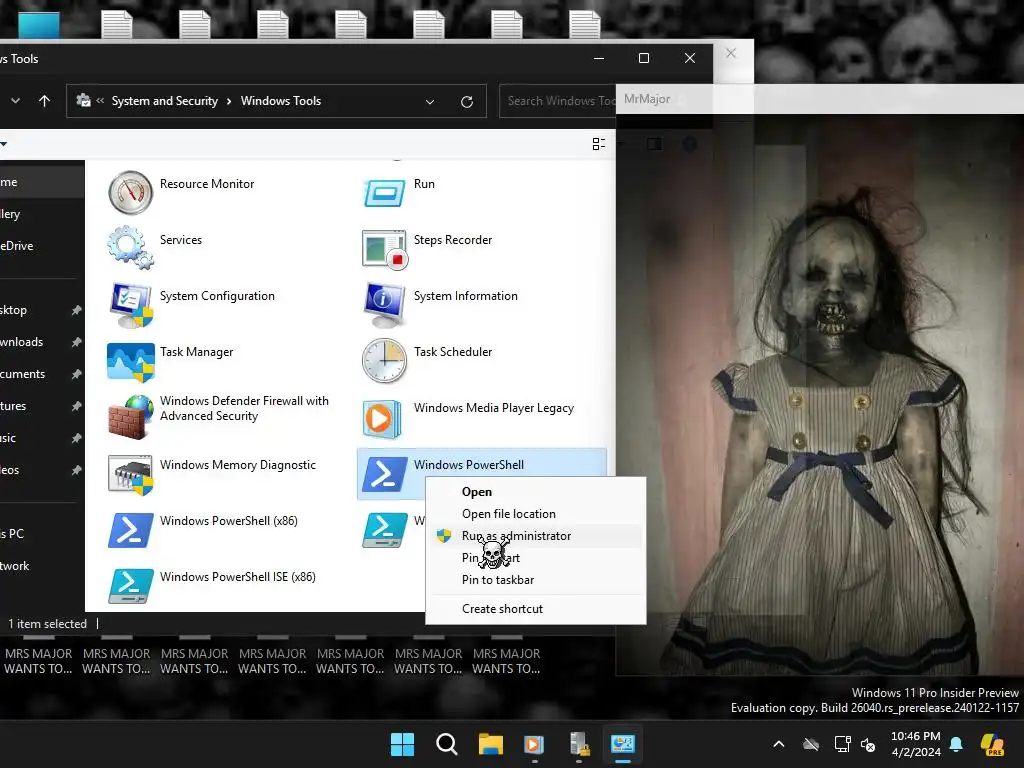Select the Windows Media Player Legacy icon
The width and height of the screenshot is (1024, 768).
click(382, 418)
